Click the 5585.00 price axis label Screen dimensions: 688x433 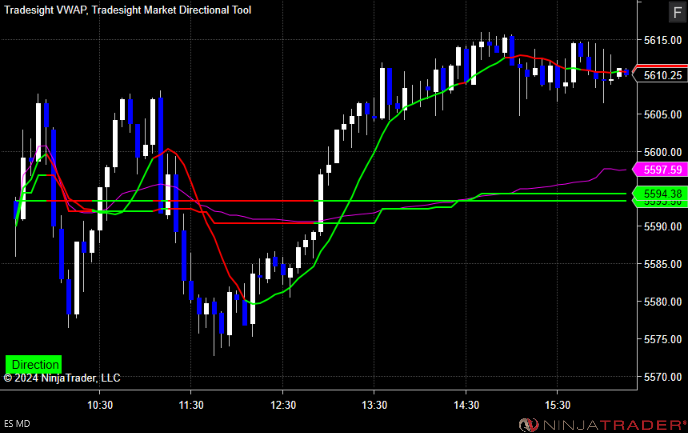(663, 265)
